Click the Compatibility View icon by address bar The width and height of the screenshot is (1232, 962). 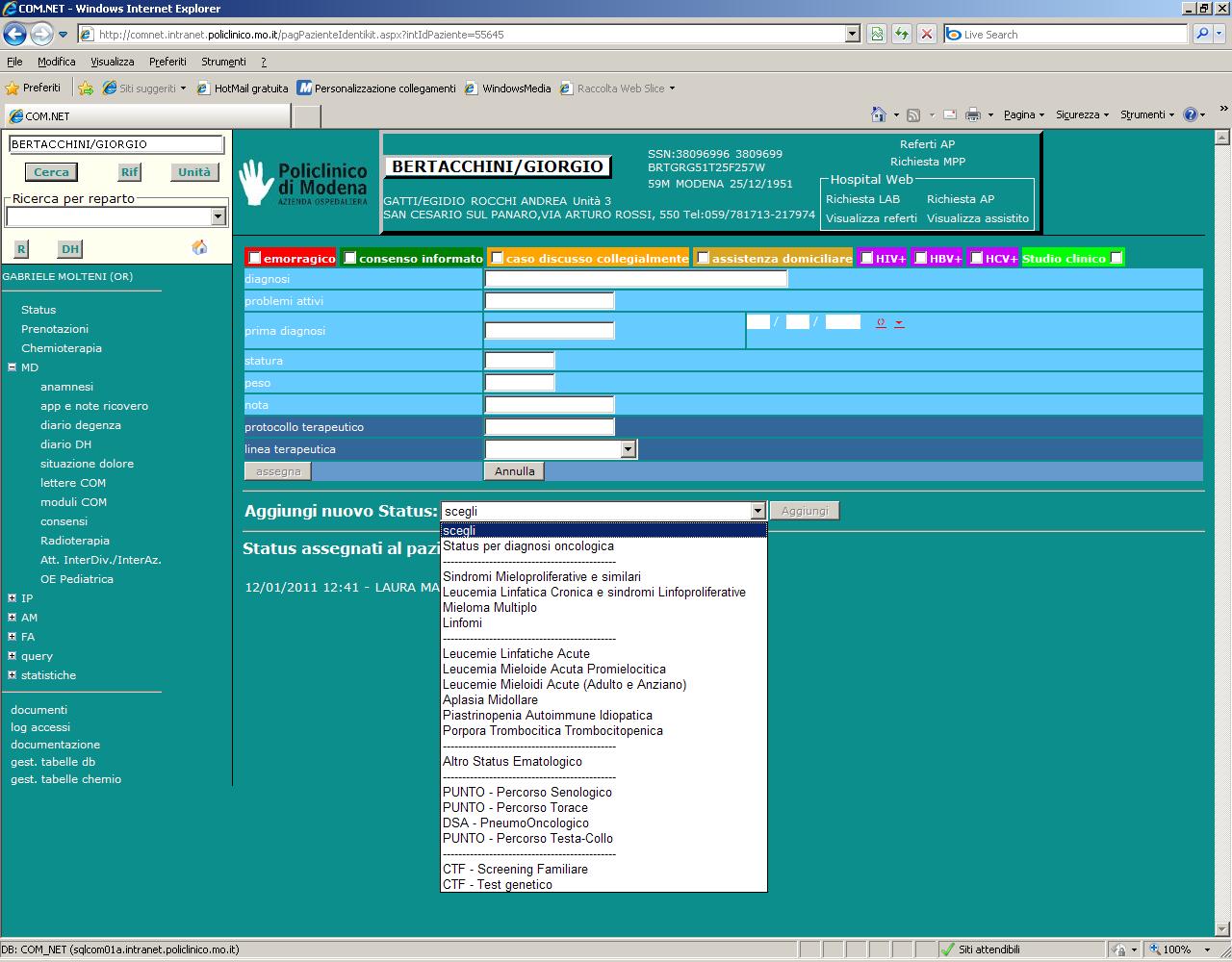point(877,34)
